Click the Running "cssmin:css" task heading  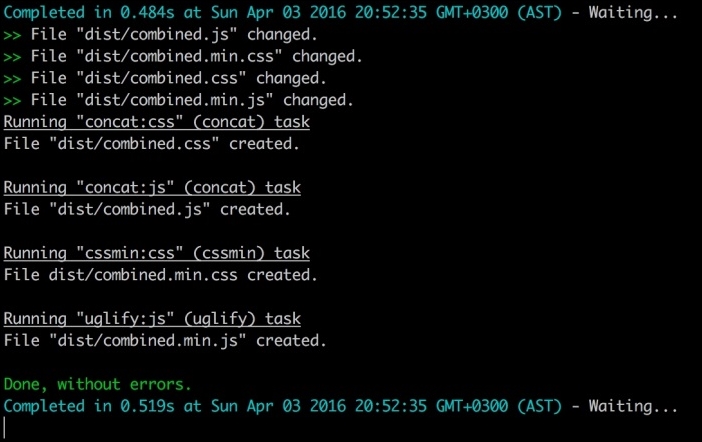click(157, 253)
